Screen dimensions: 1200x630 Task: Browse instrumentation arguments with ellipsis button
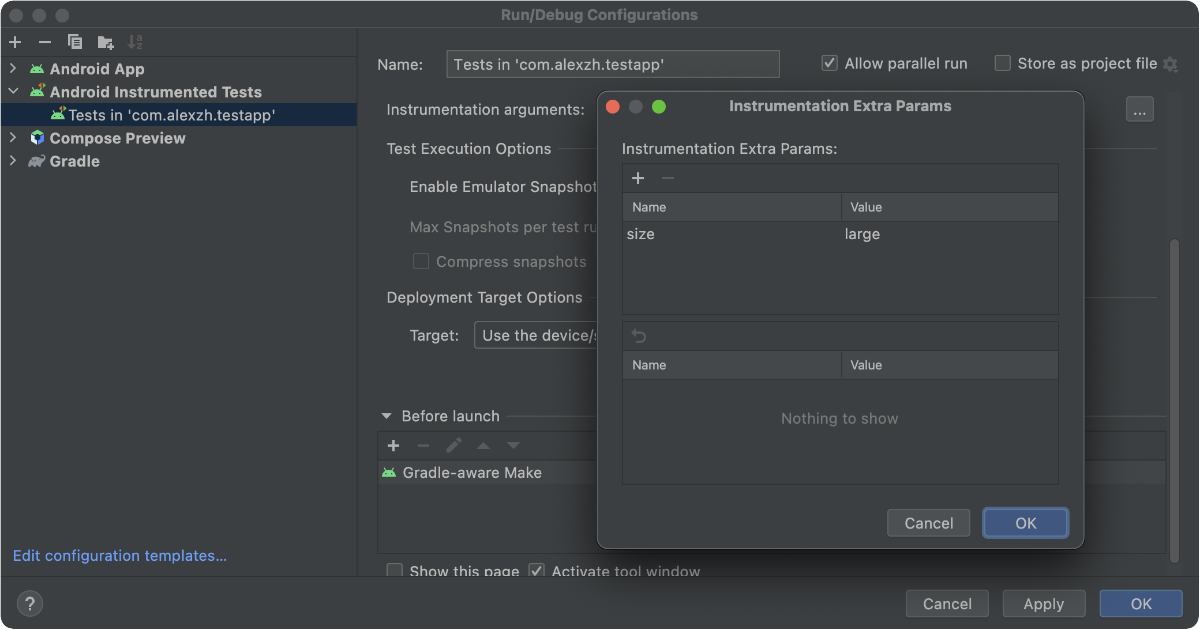click(1140, 109)
